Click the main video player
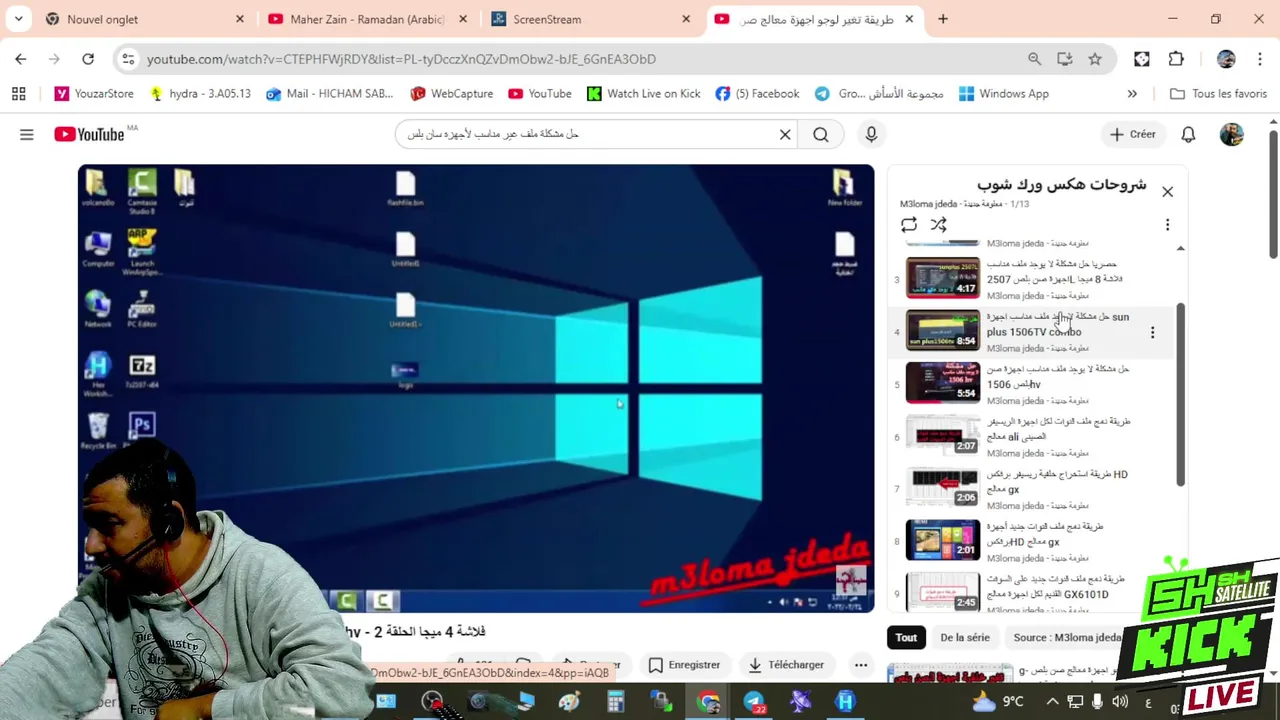1280x720 pixels. (476, 388)
